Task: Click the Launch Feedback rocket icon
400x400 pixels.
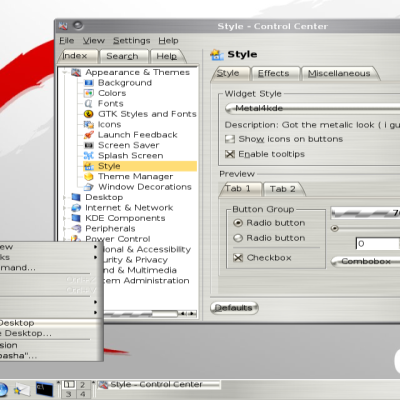Action: (x=89, y=135)
